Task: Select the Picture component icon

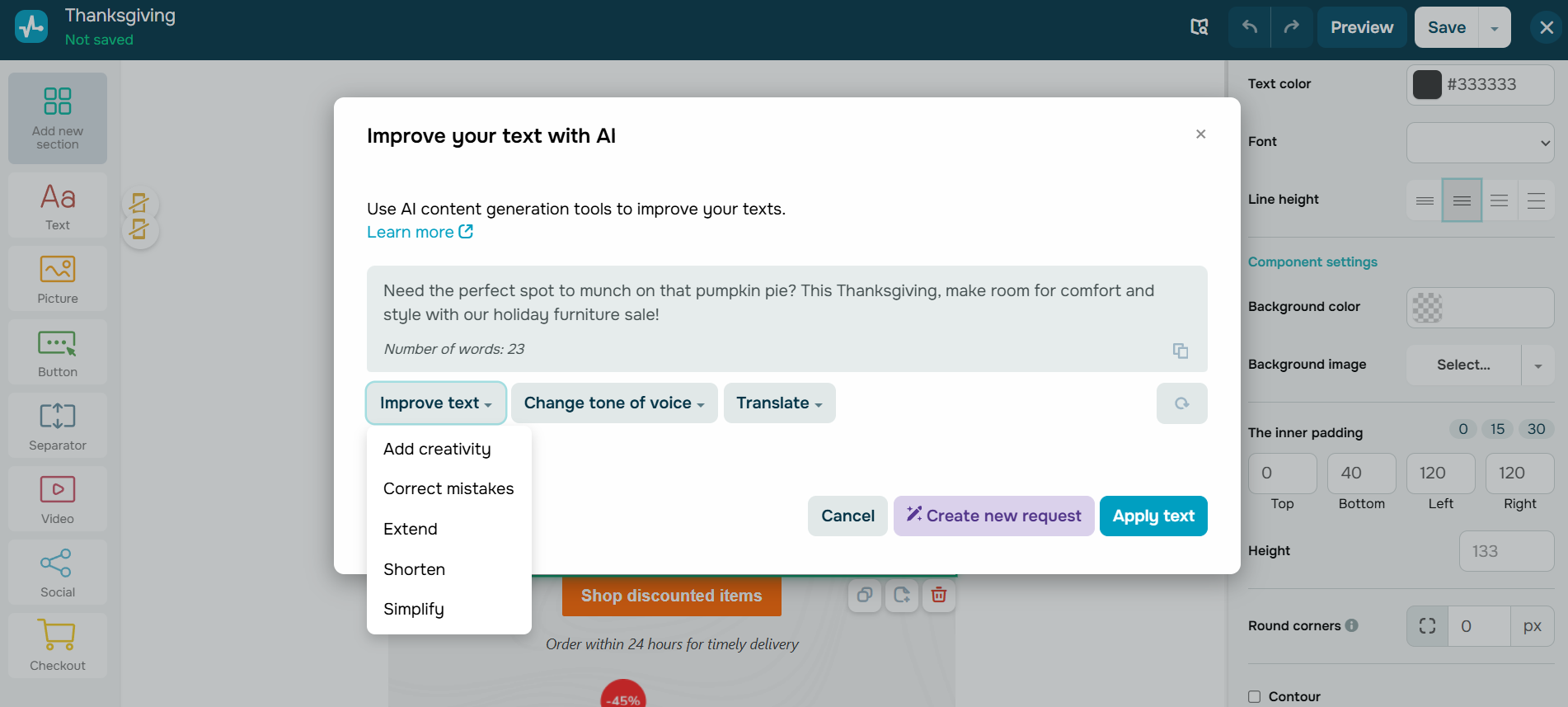Action: (58, 270)
